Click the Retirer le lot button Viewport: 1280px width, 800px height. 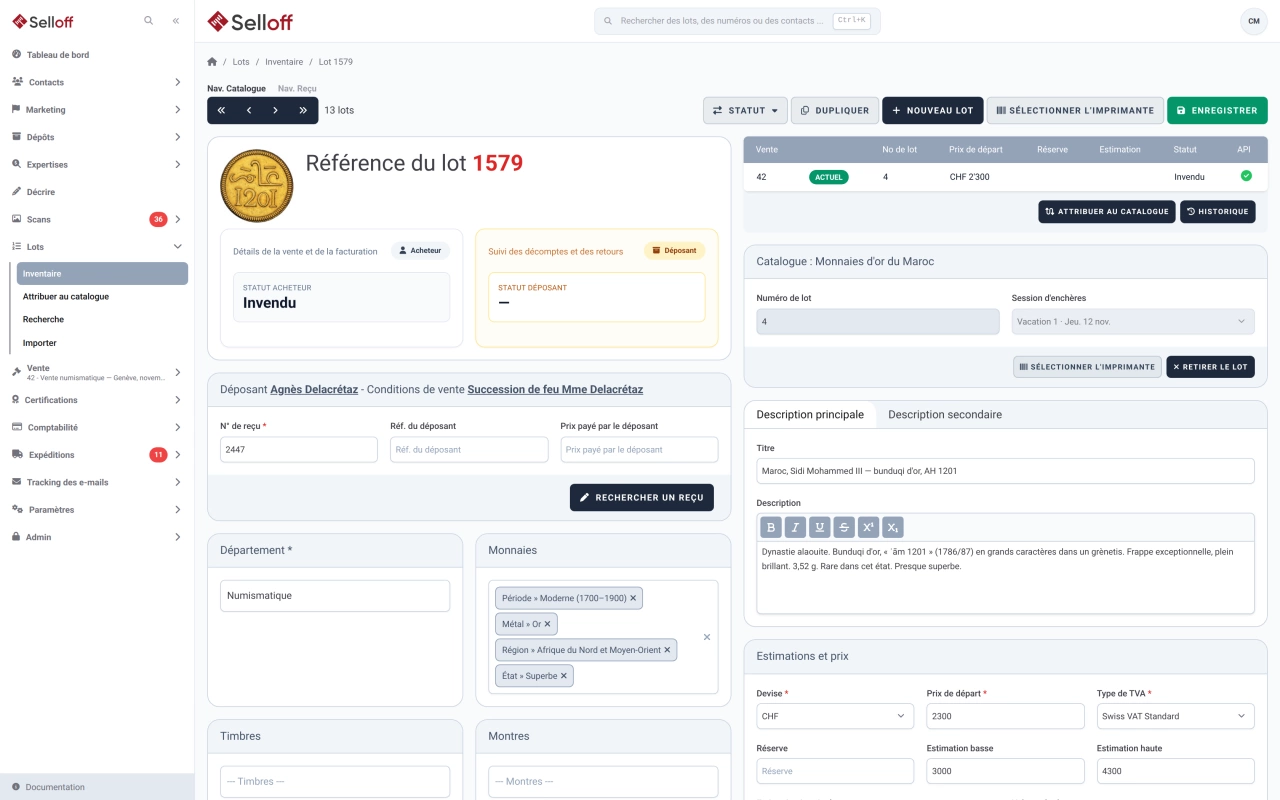click(1210, 367)
